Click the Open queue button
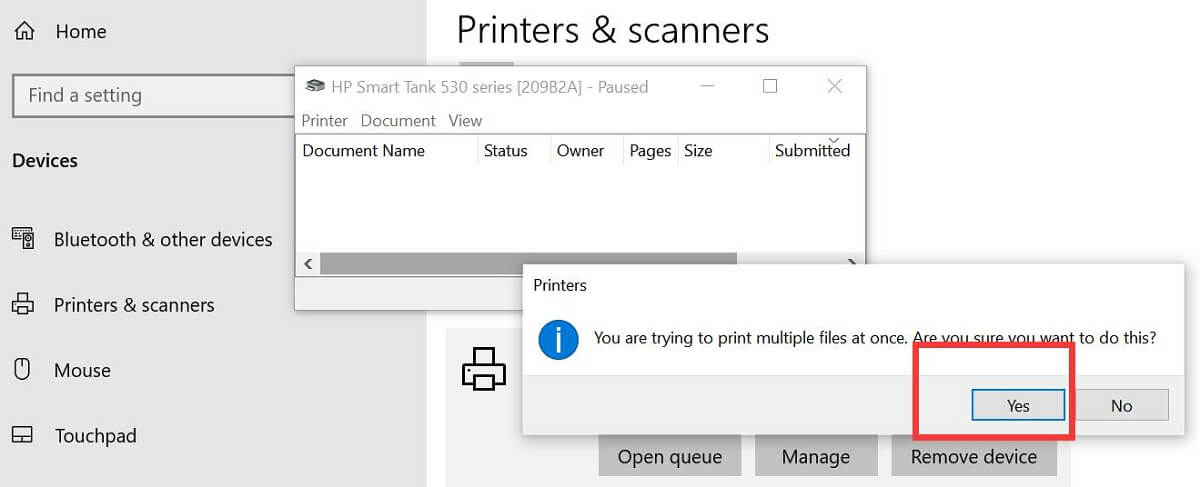Screen dimensions: 1200x487 pos(669,457)
